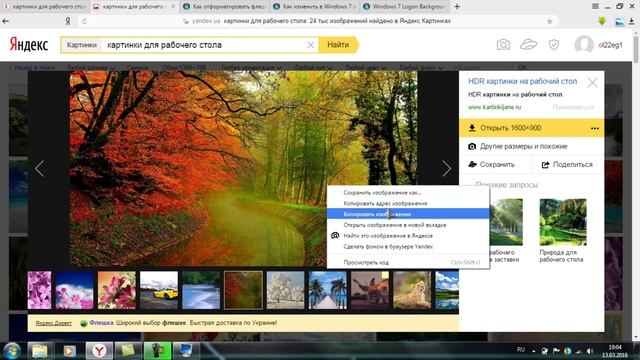Open 'HDR картинки на рабочий стол' title link
Screen dimensions: 640x360
522,81
